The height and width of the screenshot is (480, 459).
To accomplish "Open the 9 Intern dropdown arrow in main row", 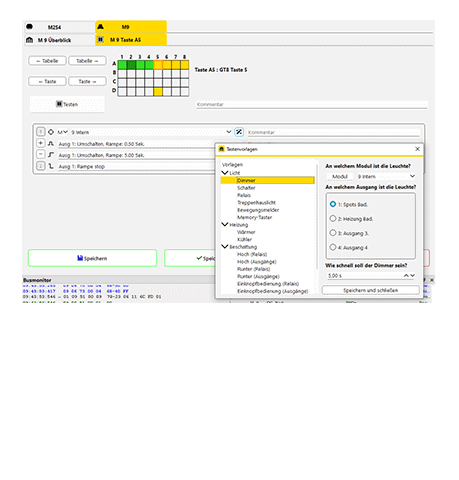I will click(229, 132).
